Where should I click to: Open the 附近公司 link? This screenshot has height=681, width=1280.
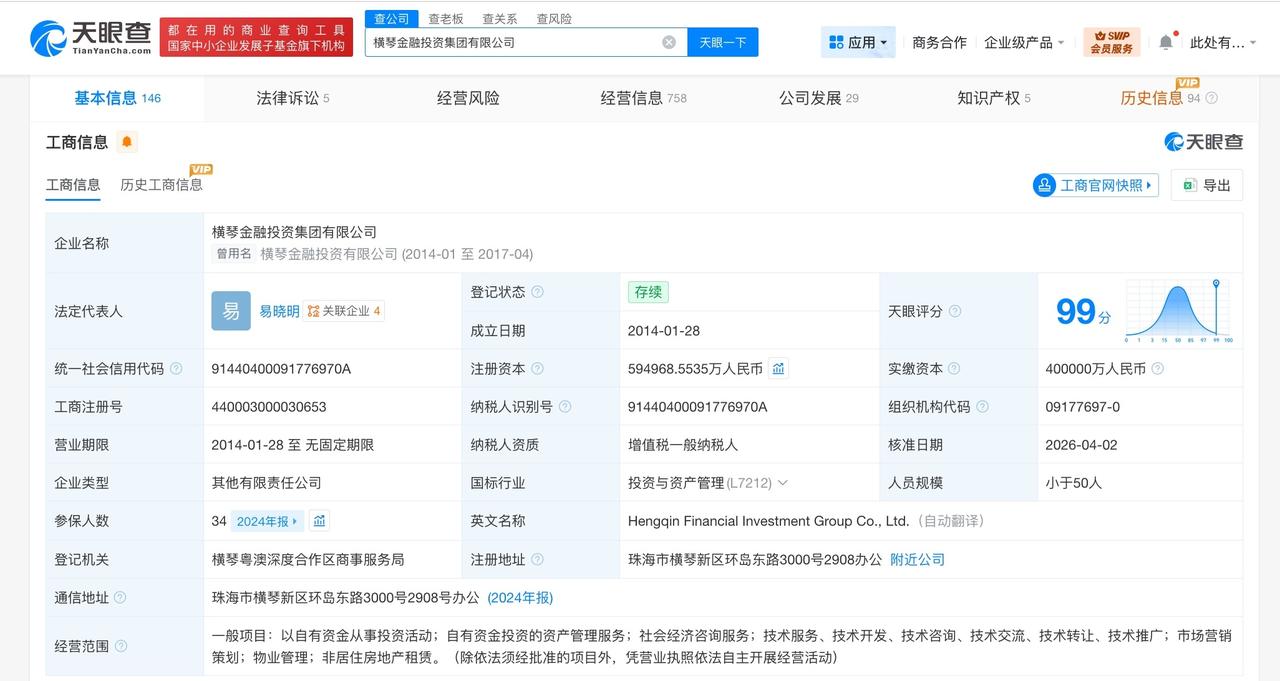click(916, 559)
